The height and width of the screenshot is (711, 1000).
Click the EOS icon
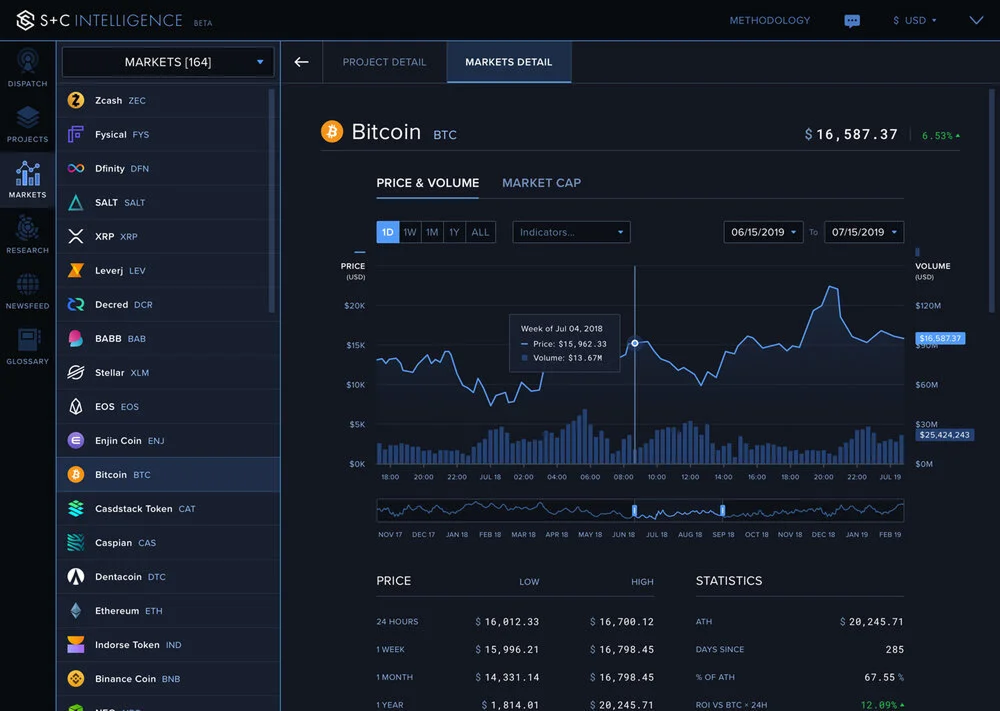(76, 406)
